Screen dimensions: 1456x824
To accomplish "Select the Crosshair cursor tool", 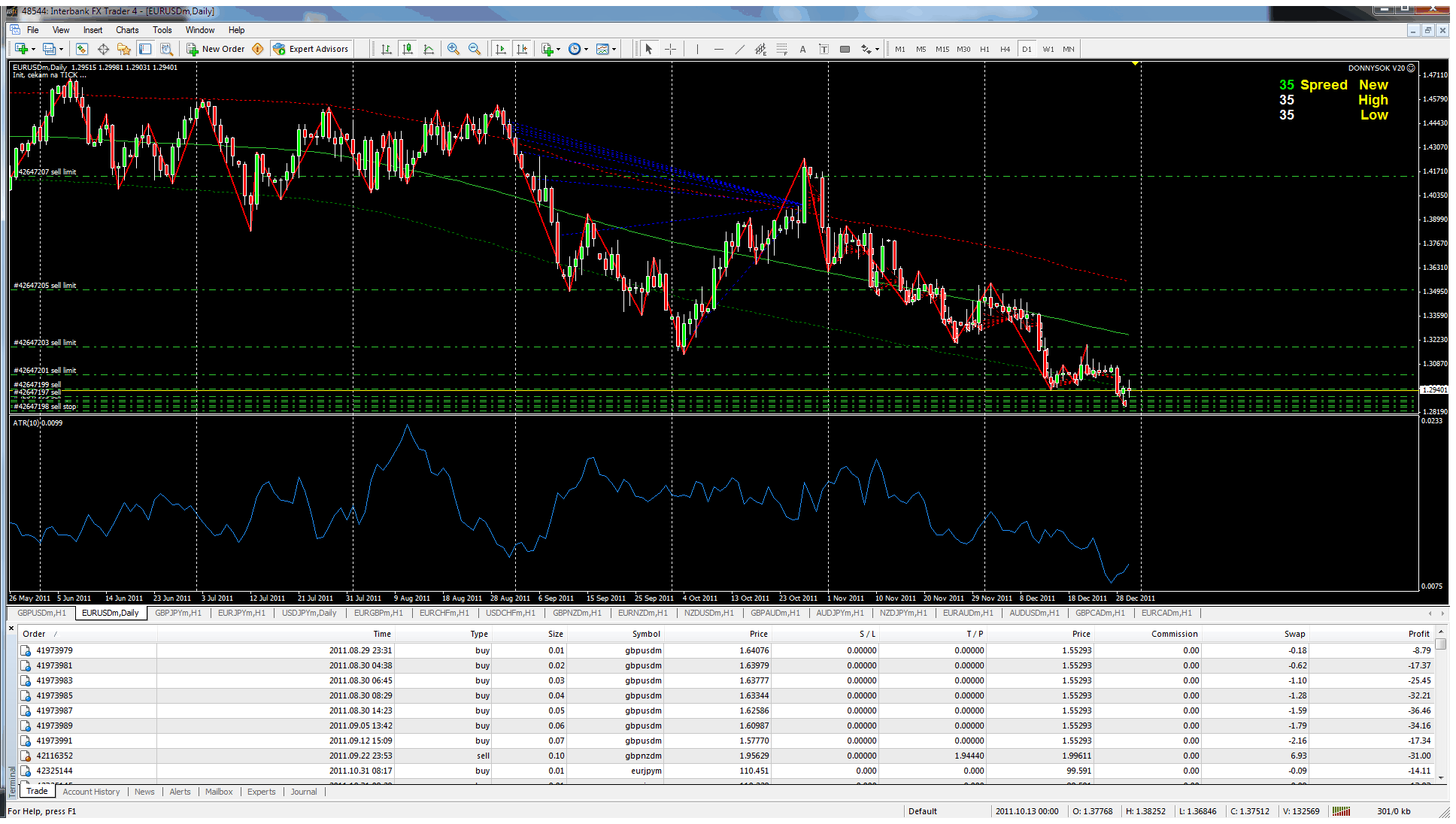I will coord(670,49).
